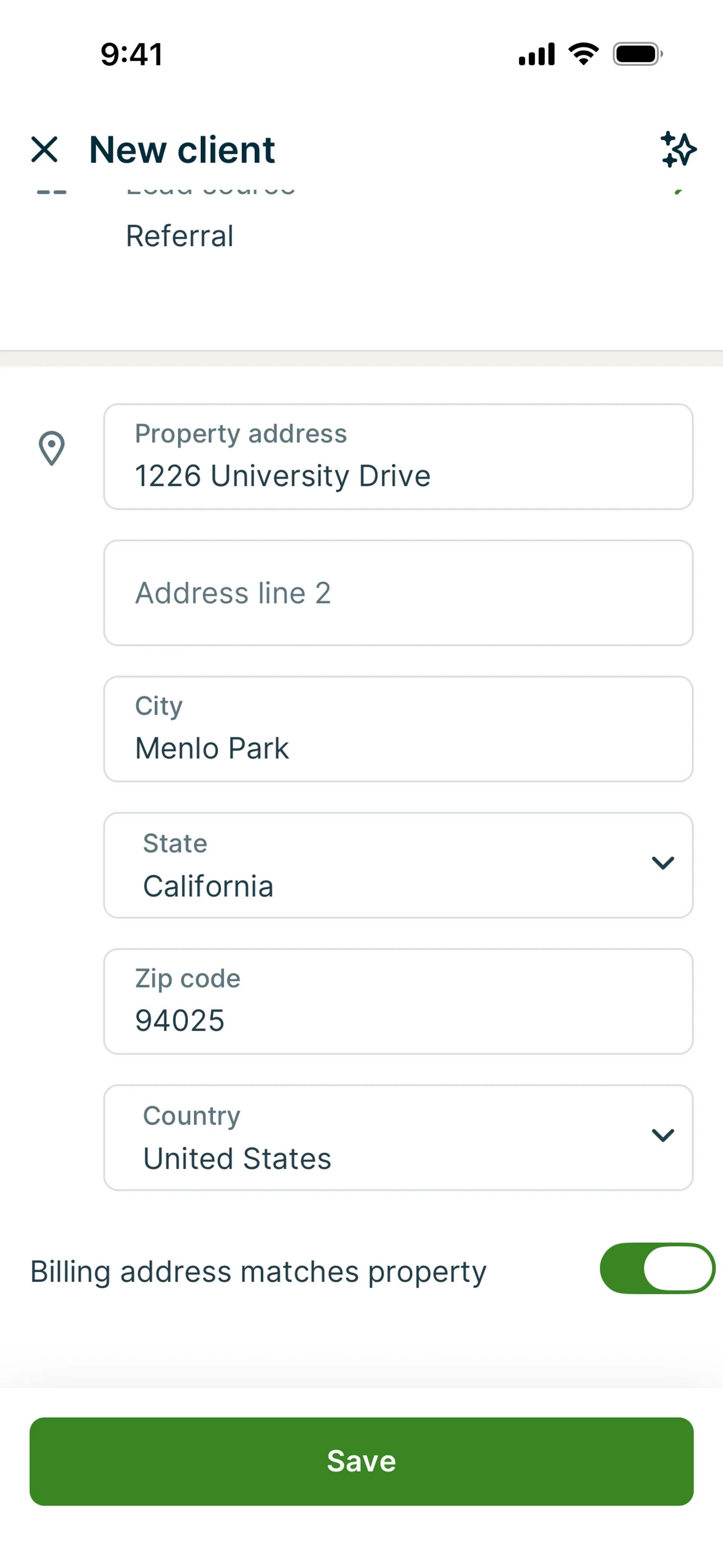Click the location pin icon
Viewport: 723px width, 1568px height.
(52, 449)
